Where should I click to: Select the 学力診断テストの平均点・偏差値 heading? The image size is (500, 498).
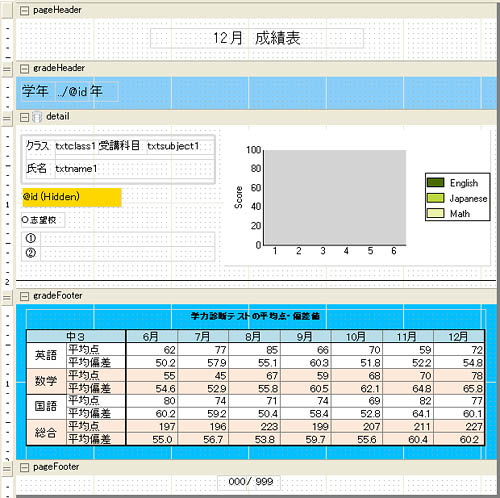pos(256,316)
